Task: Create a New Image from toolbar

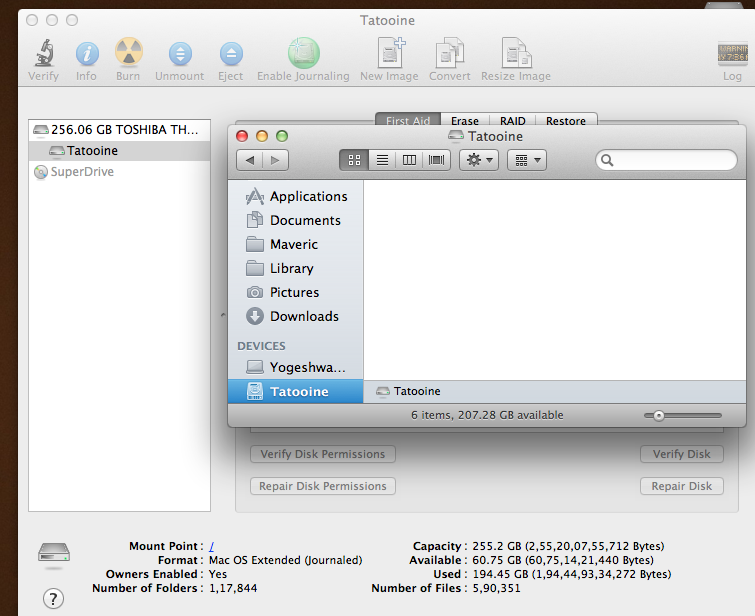Action: coord(390,52)
